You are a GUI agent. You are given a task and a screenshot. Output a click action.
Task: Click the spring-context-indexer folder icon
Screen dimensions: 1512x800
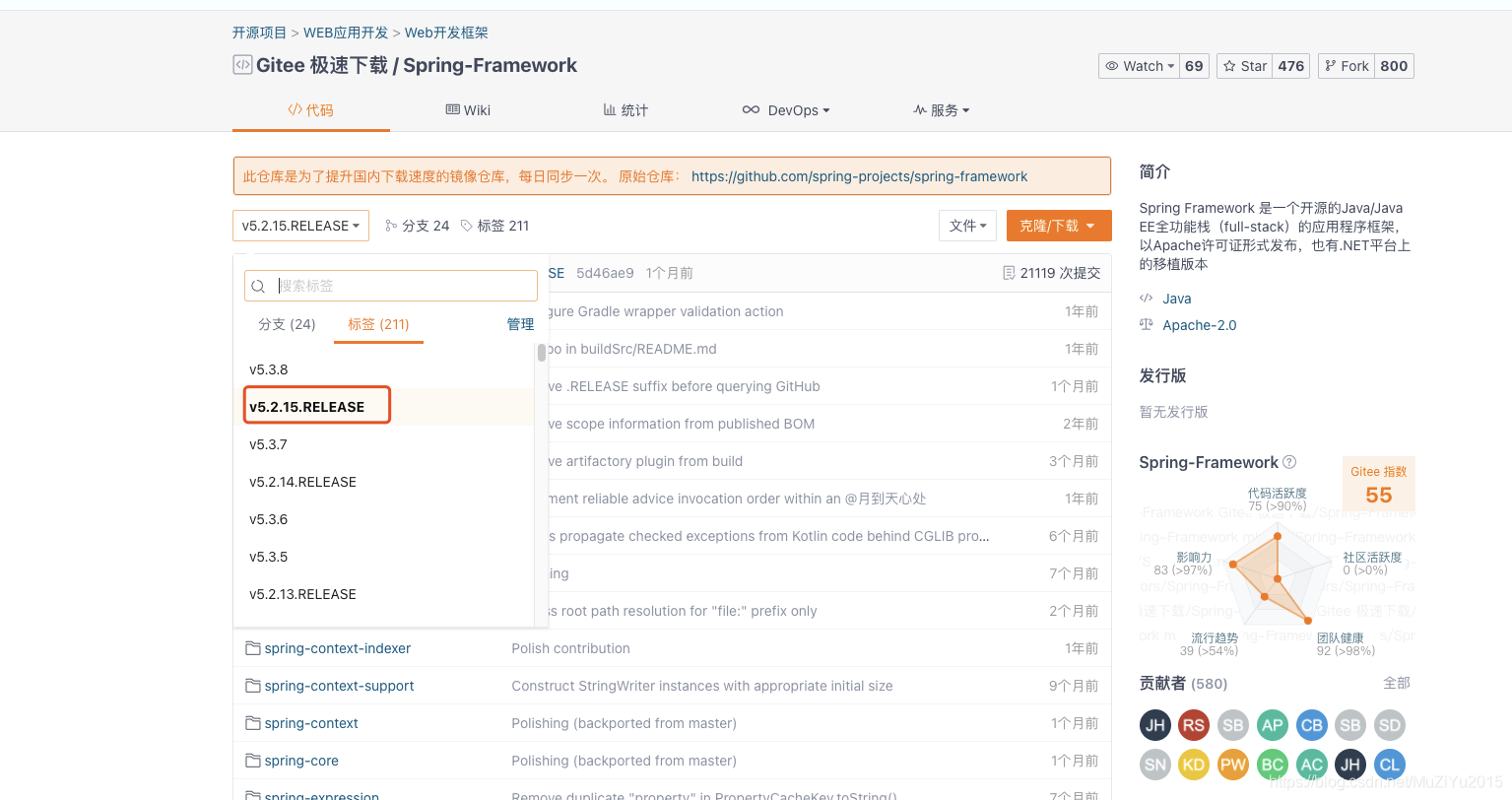(253, 648)
